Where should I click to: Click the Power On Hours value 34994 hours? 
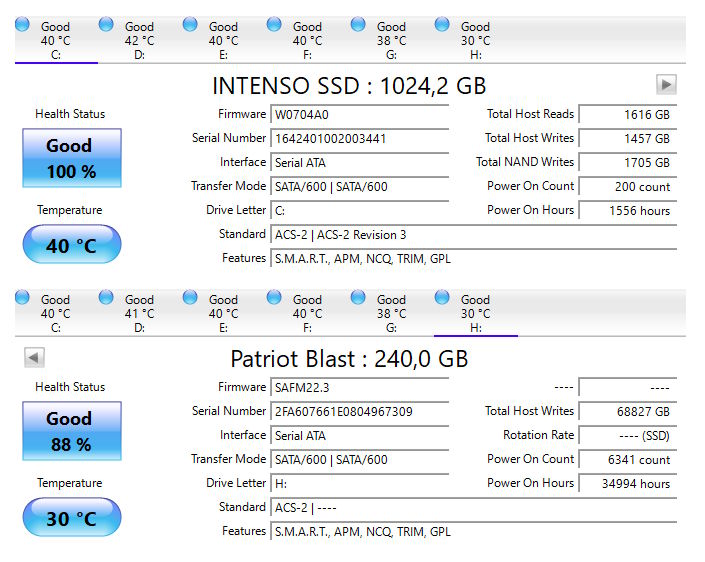627,484
